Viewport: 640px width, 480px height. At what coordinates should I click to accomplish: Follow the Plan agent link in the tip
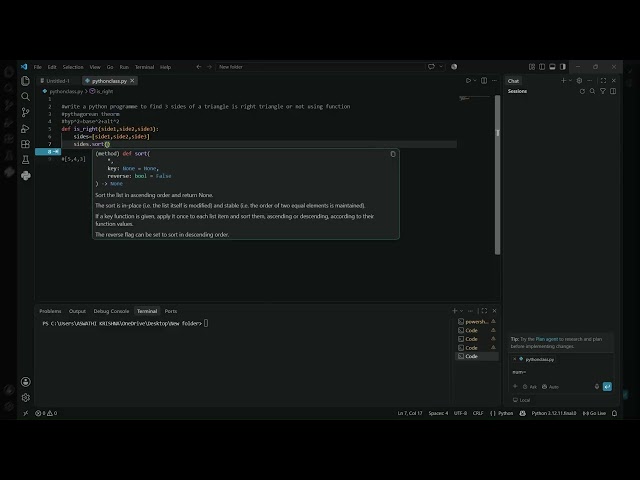[547, 339]
